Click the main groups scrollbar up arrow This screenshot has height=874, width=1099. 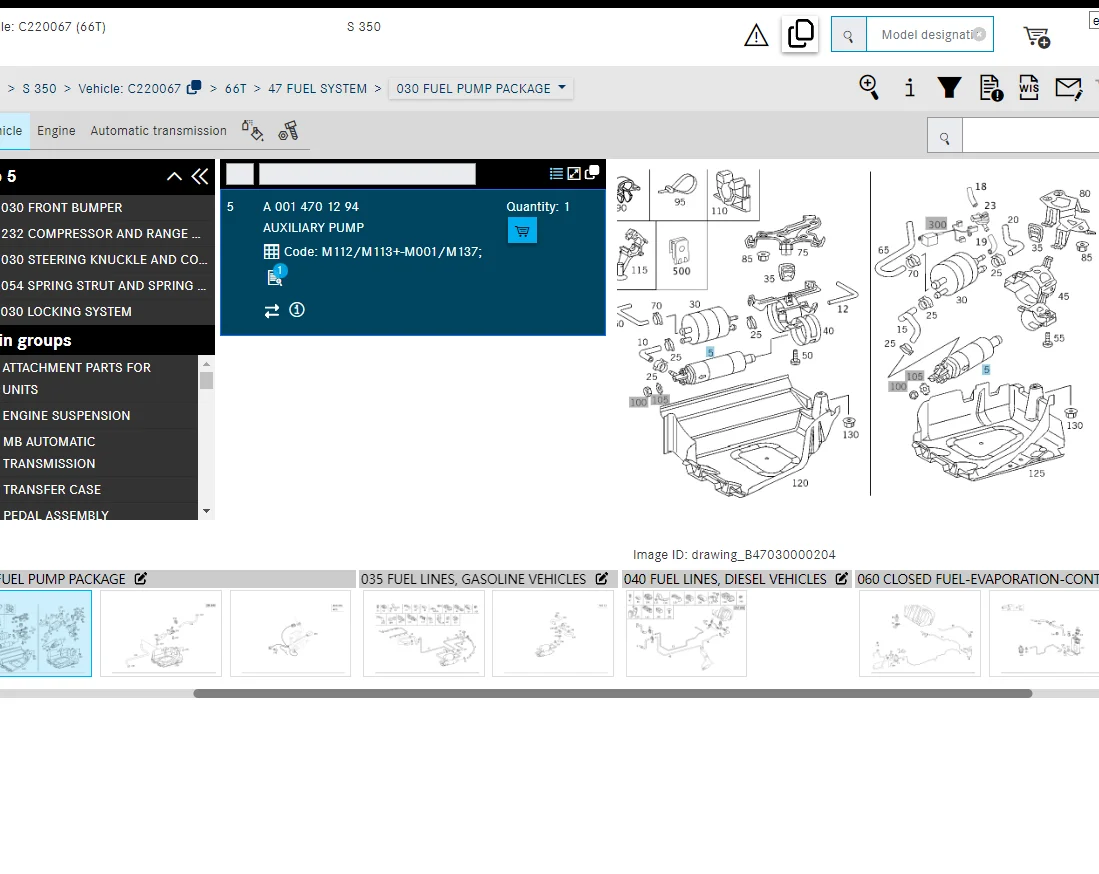point(206,364)
